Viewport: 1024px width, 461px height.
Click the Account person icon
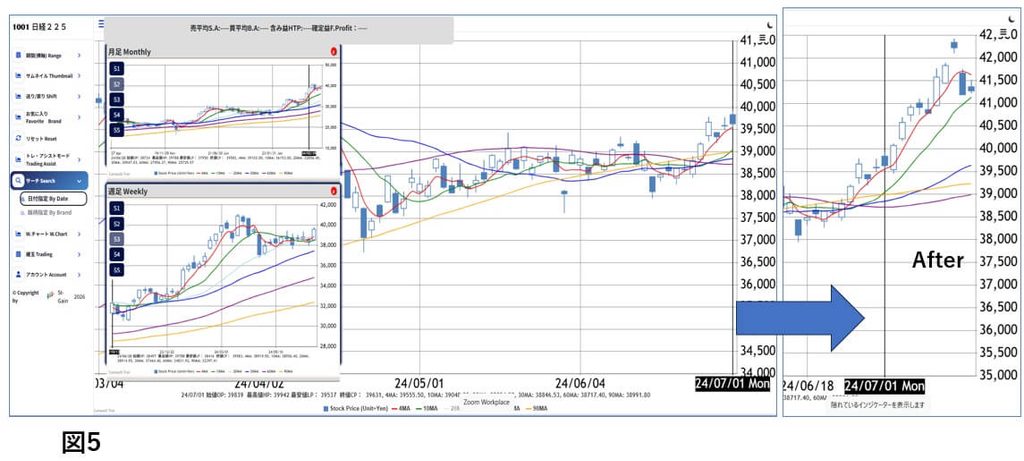18,275
